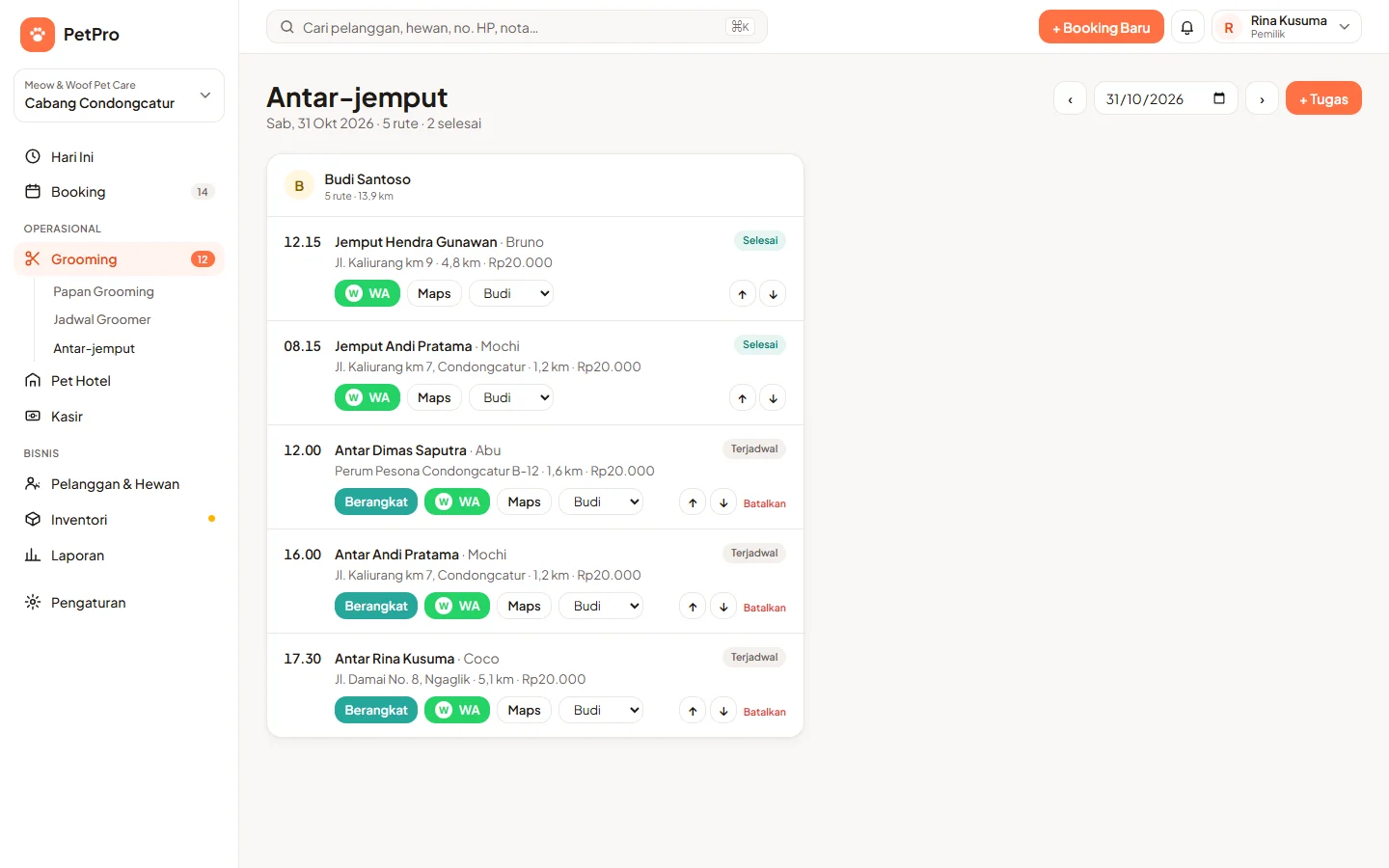Cancel Antar Andi Pratama delivery via Batalkan

pos(764,608)
